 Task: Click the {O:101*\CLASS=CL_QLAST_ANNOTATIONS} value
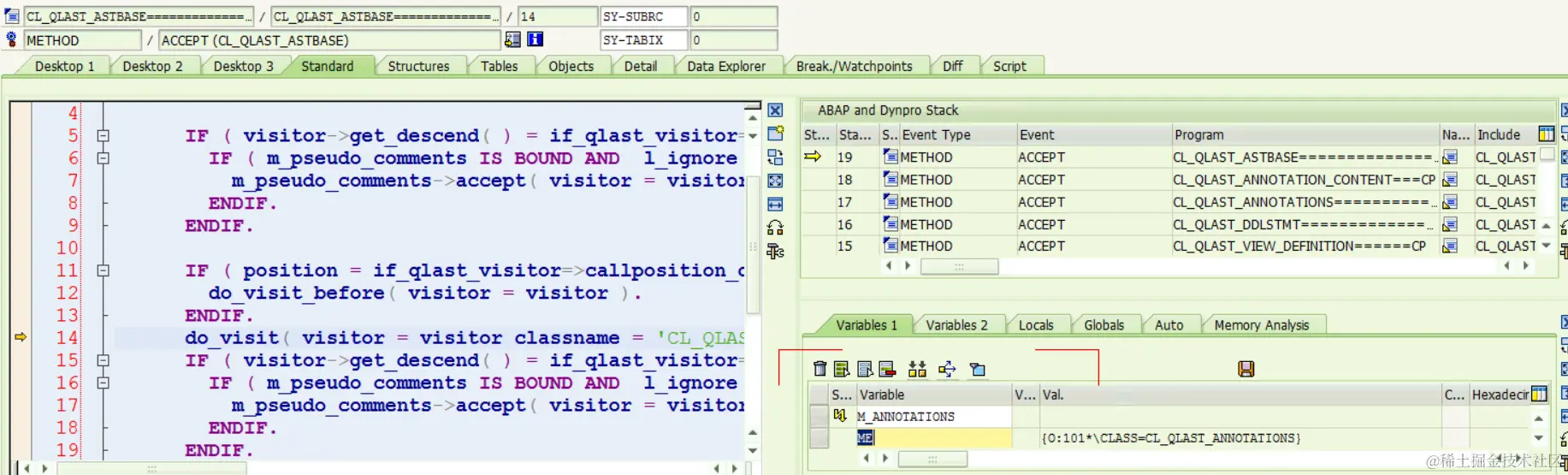[1170, 438]
